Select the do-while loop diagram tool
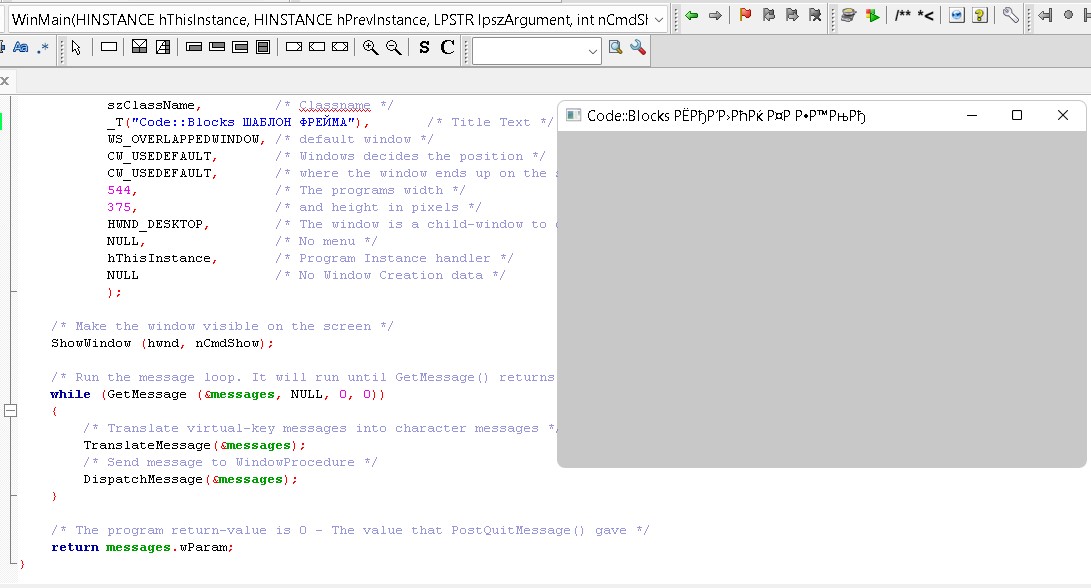 point(217,47)
